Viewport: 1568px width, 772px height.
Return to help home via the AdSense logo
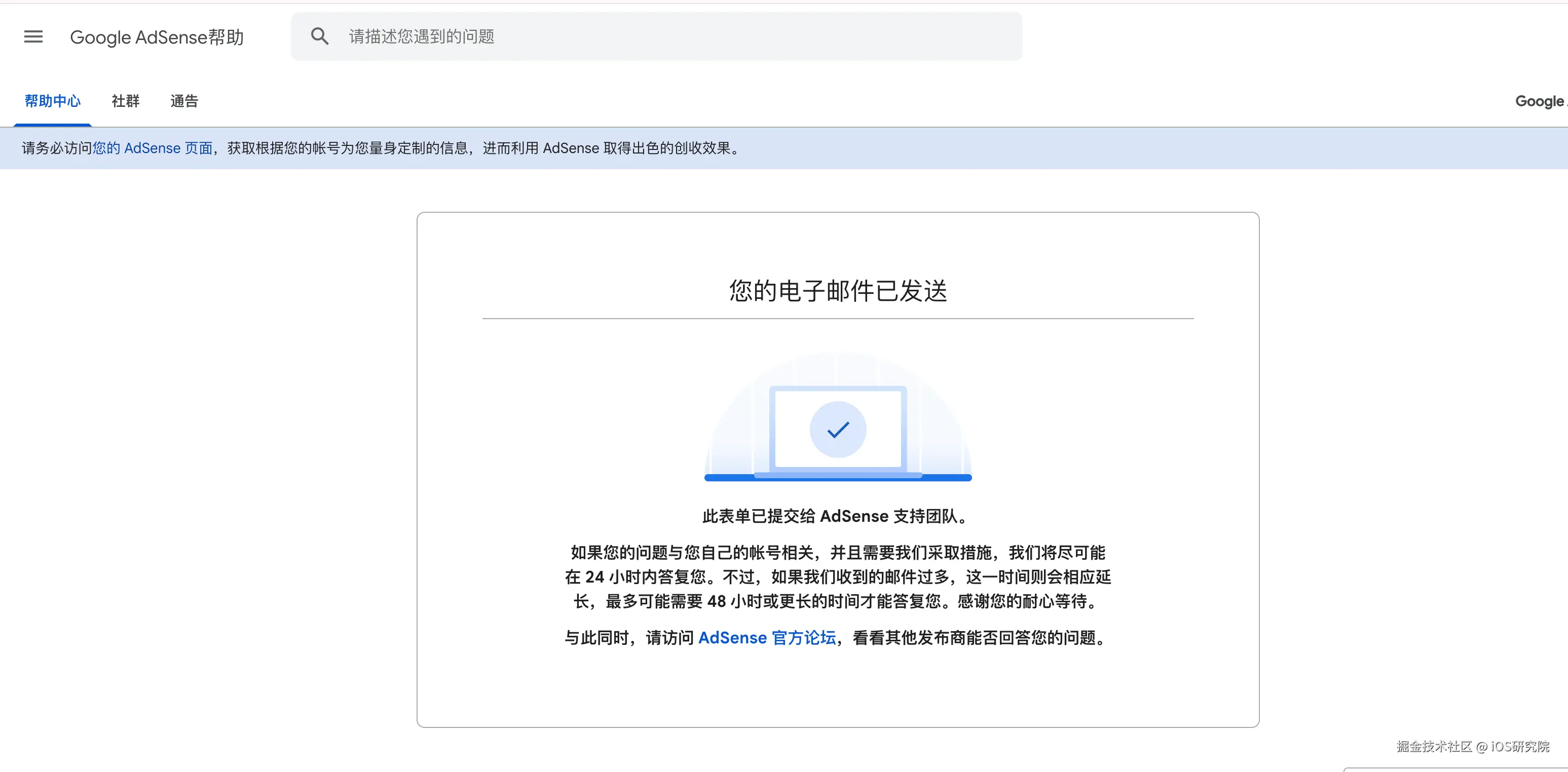pyautogui.click(x=158, y=37)
